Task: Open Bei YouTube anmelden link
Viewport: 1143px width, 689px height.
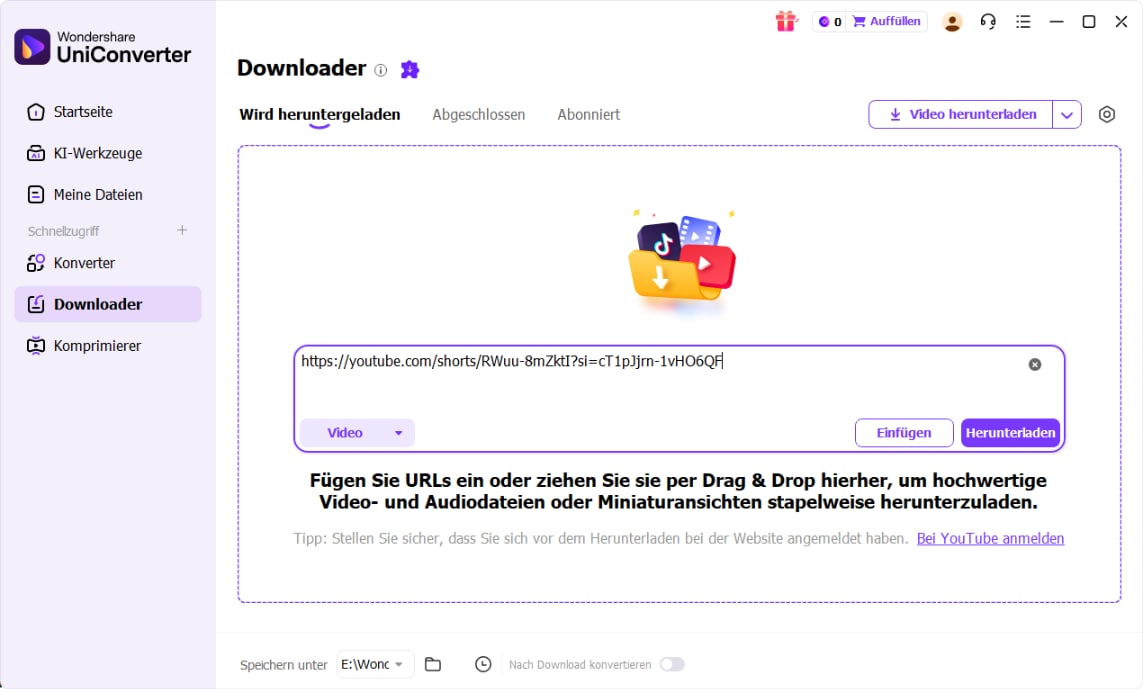Action: [990, 538]
